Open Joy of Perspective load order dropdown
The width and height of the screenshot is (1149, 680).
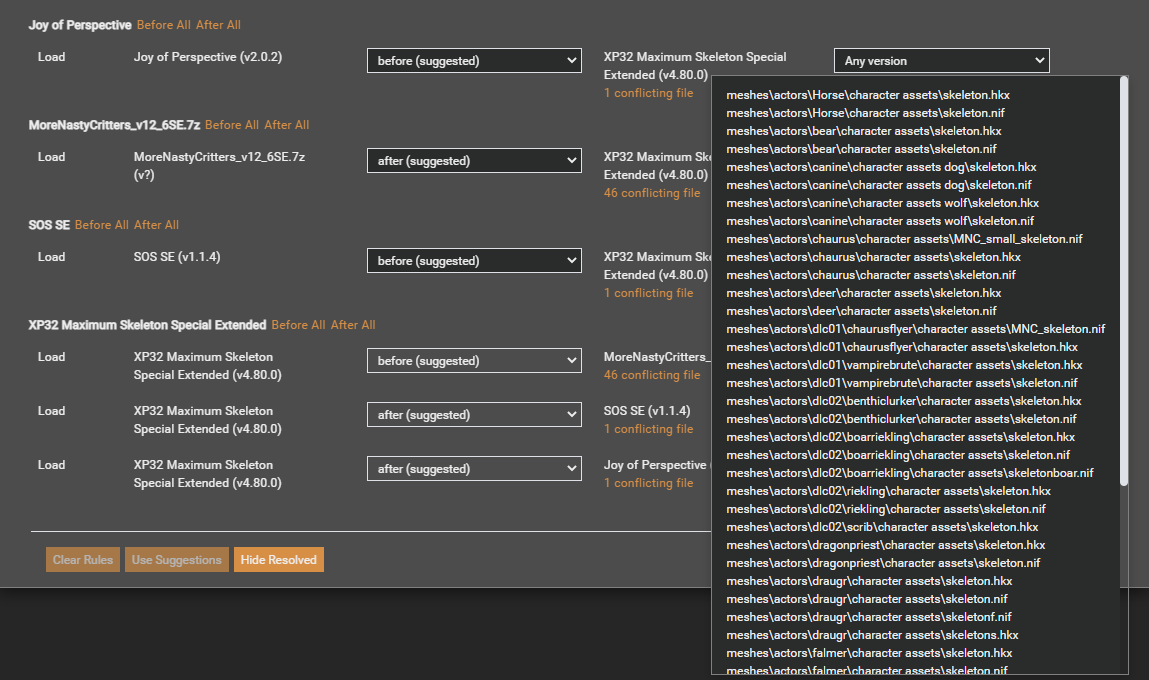coord(474,61)
